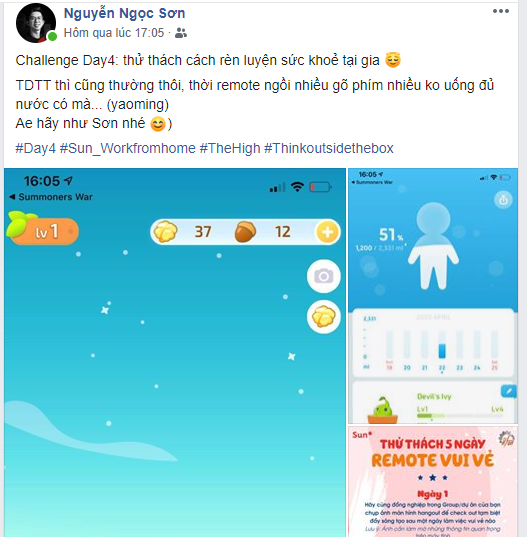Open the post timestamp Hôm qua lúc 17:05
This screenshot has width=527, height=537.
(114, 33)
